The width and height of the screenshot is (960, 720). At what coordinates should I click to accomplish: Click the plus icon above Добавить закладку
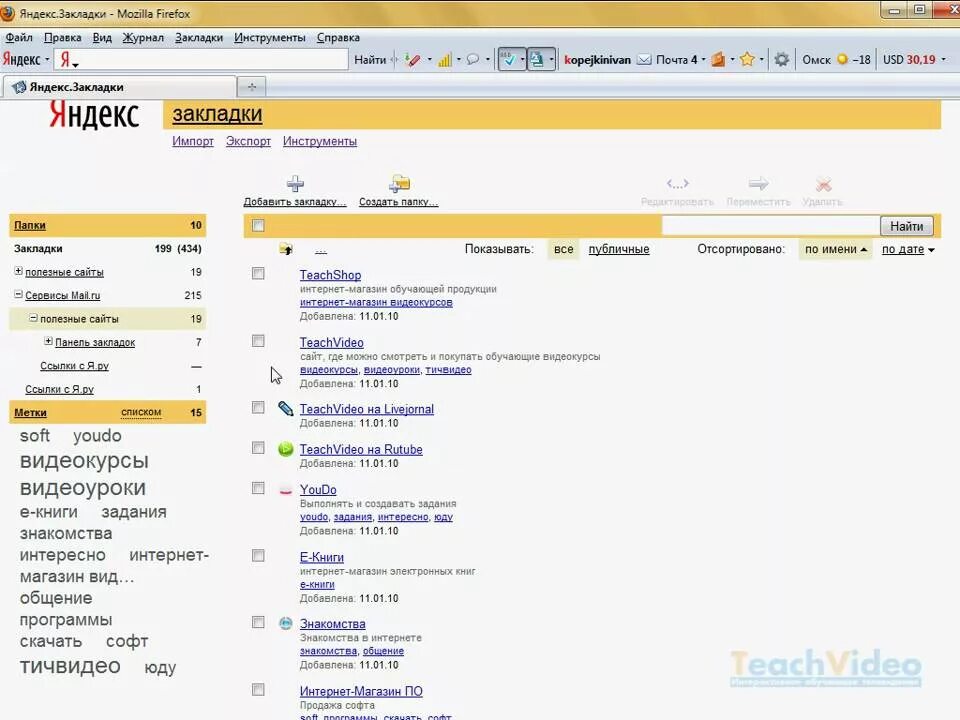[x=295, y=184]
